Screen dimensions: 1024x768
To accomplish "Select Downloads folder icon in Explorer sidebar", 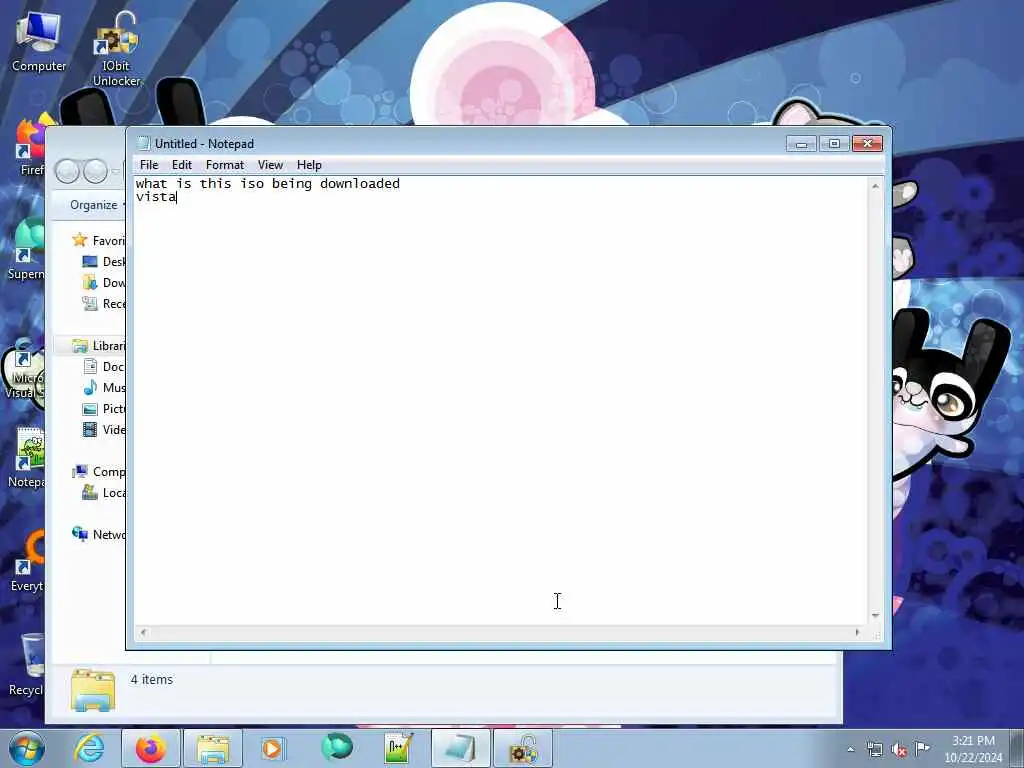I will pos(90,283).
